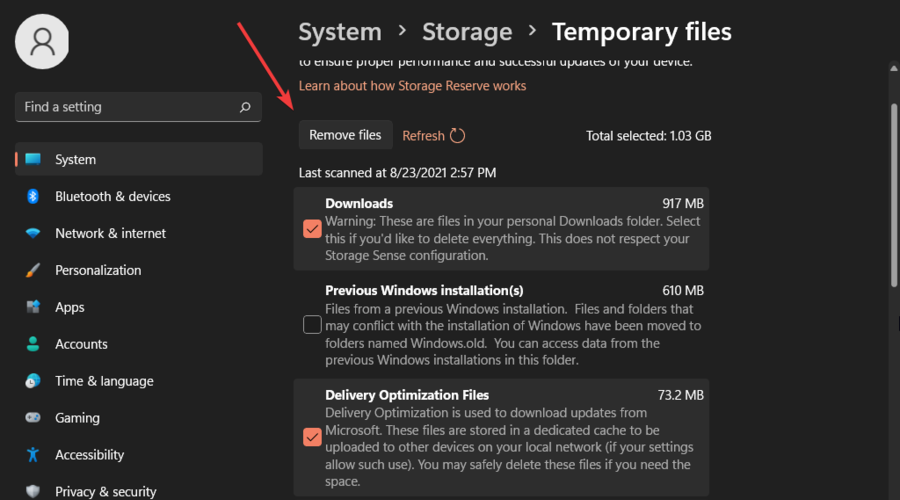Click the Apps sidebar icon

click(x=33, y=307)
